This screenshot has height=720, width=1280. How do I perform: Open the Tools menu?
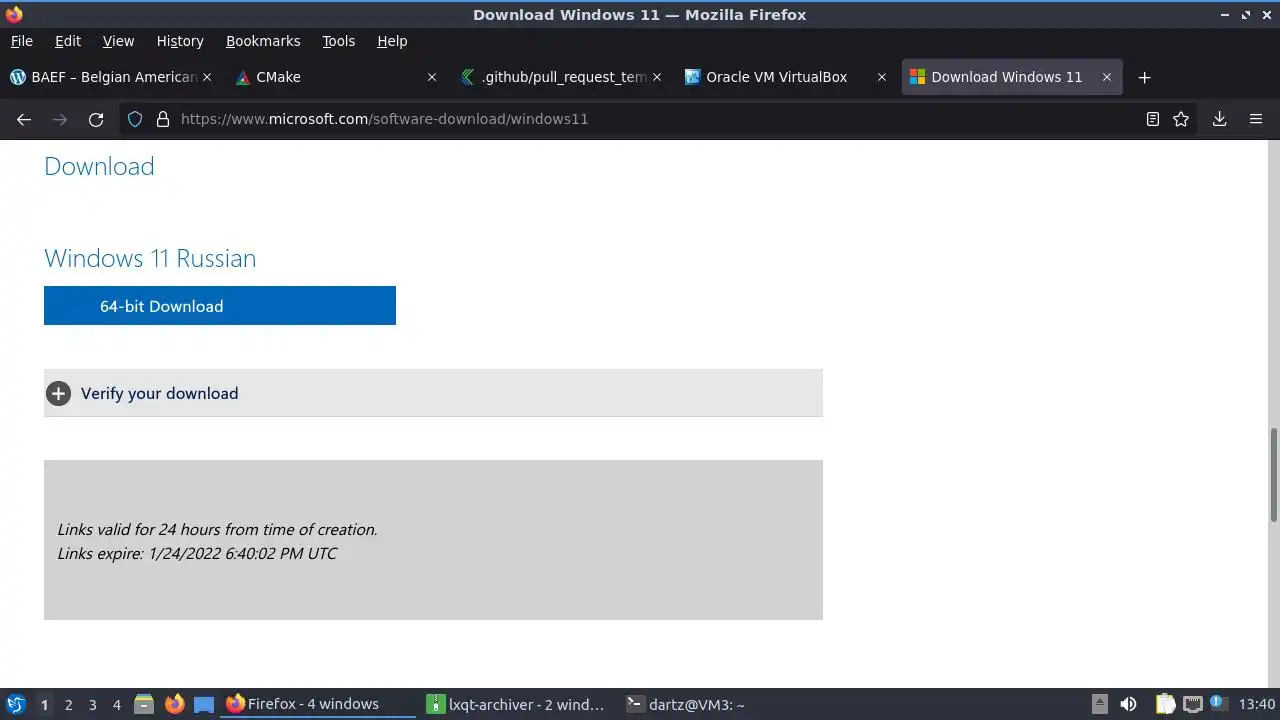point(339,41)
